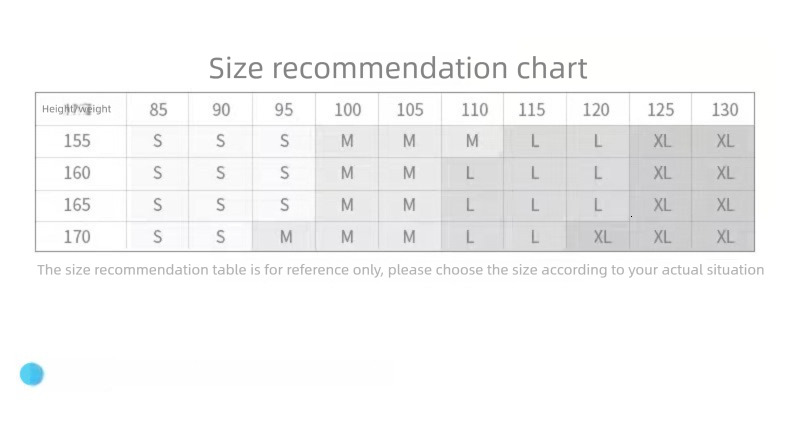This screenshot has width=790, height=424.
Task: Click the L cell for height 155, weight 120
Action: (x=598, y=141)
